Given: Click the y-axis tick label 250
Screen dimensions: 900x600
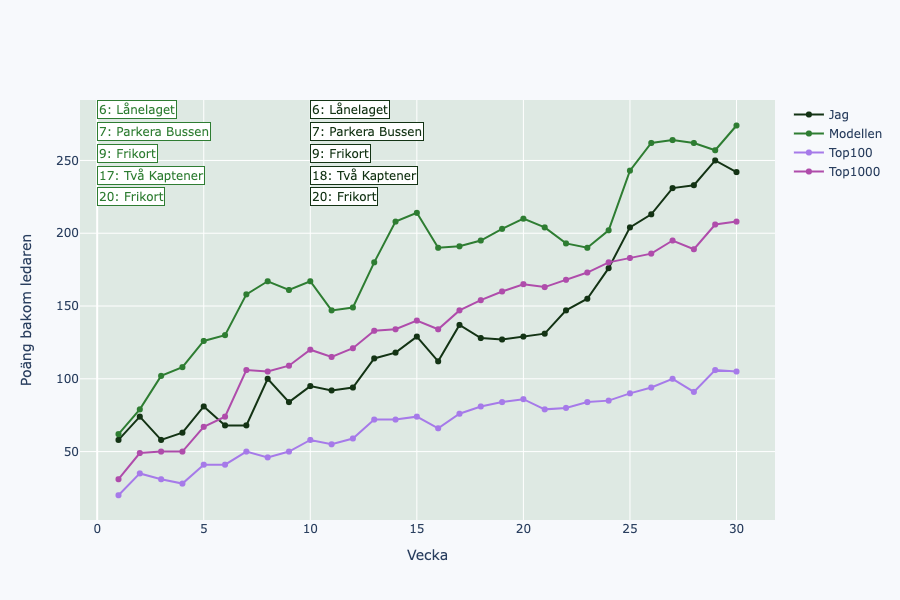Looking at the screenshot, I should (x=66, y=161).
